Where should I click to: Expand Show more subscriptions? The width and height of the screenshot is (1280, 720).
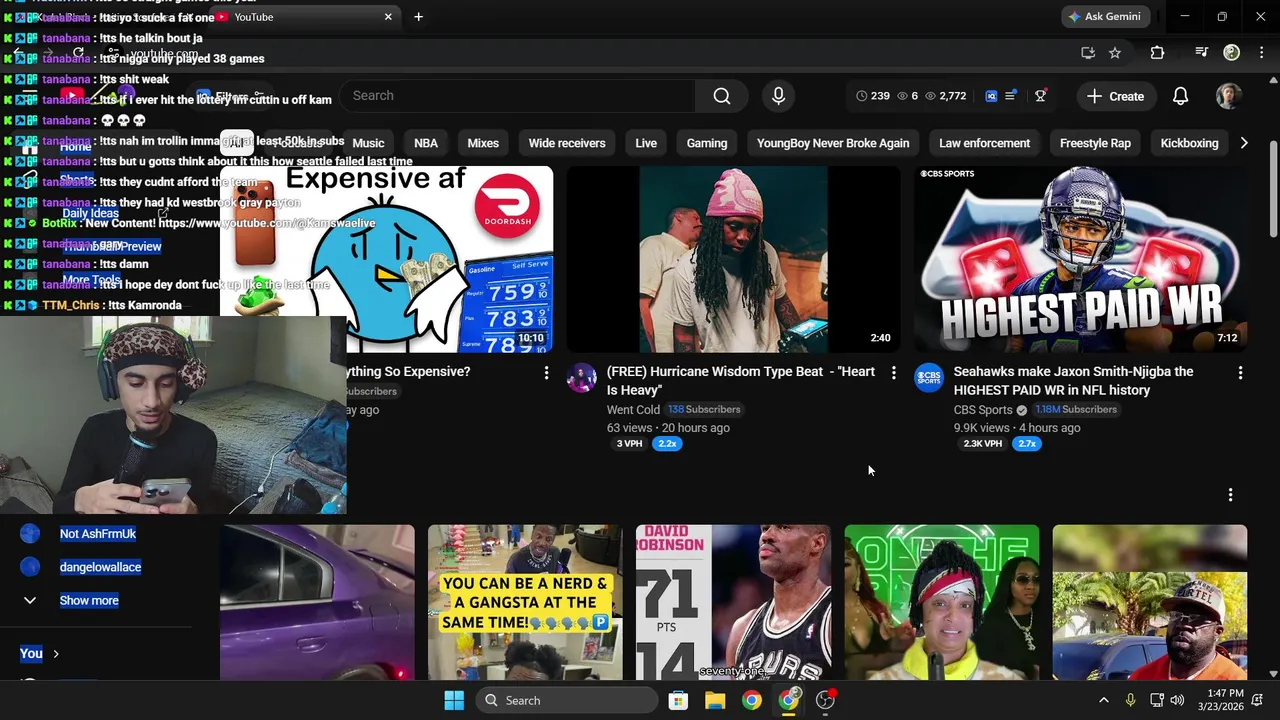(x=88, y=600)
